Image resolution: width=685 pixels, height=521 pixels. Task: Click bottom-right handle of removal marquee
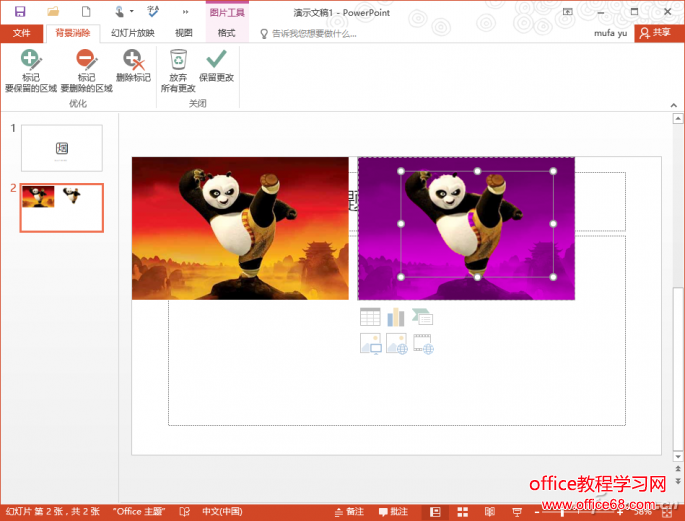(553, 277)
